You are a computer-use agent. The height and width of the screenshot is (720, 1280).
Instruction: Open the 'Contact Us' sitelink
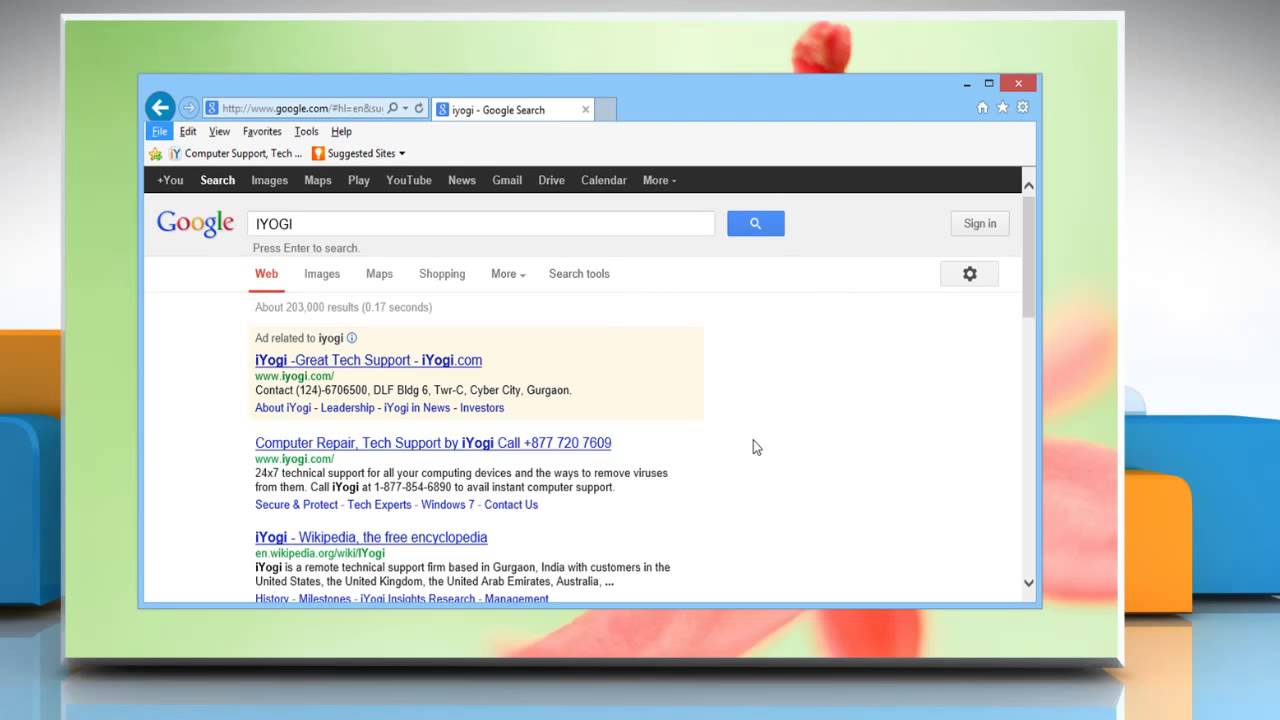point(511,505)
